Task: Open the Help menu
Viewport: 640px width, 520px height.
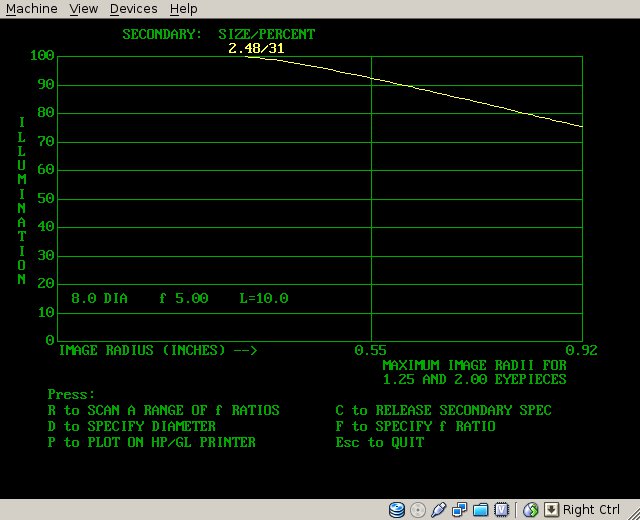Action: click(184, 9)
